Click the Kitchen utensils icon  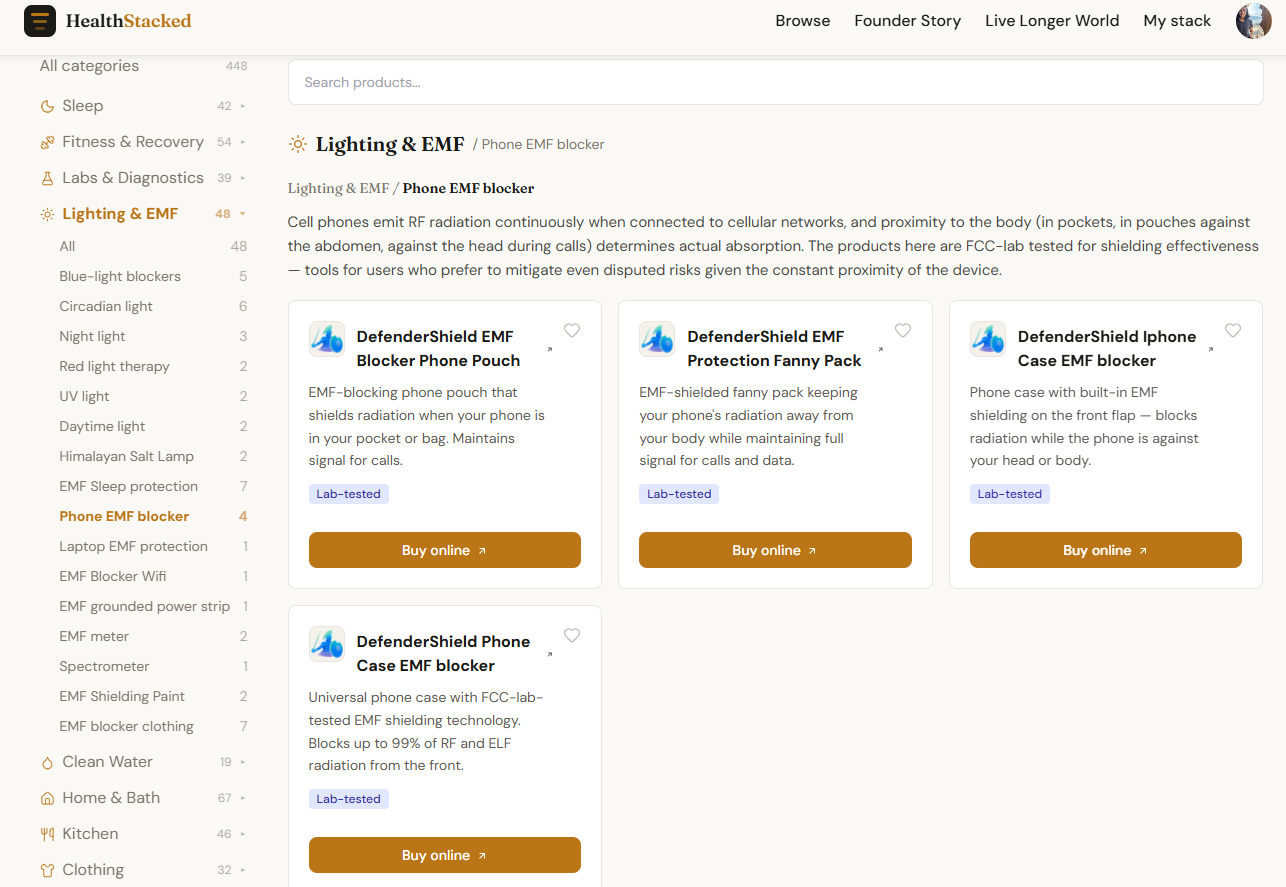[47, 834]
